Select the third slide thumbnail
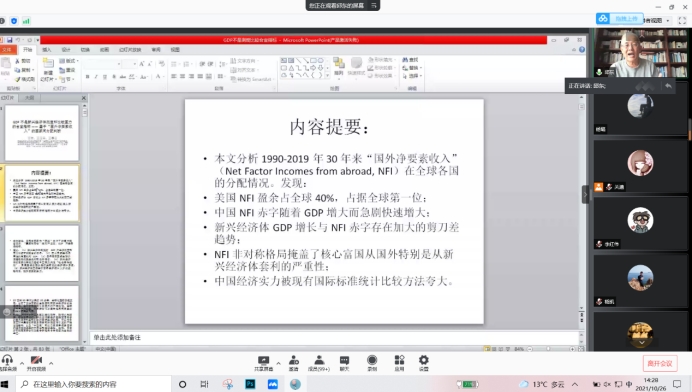Screen dimensions: 692x392 point(42,253)
